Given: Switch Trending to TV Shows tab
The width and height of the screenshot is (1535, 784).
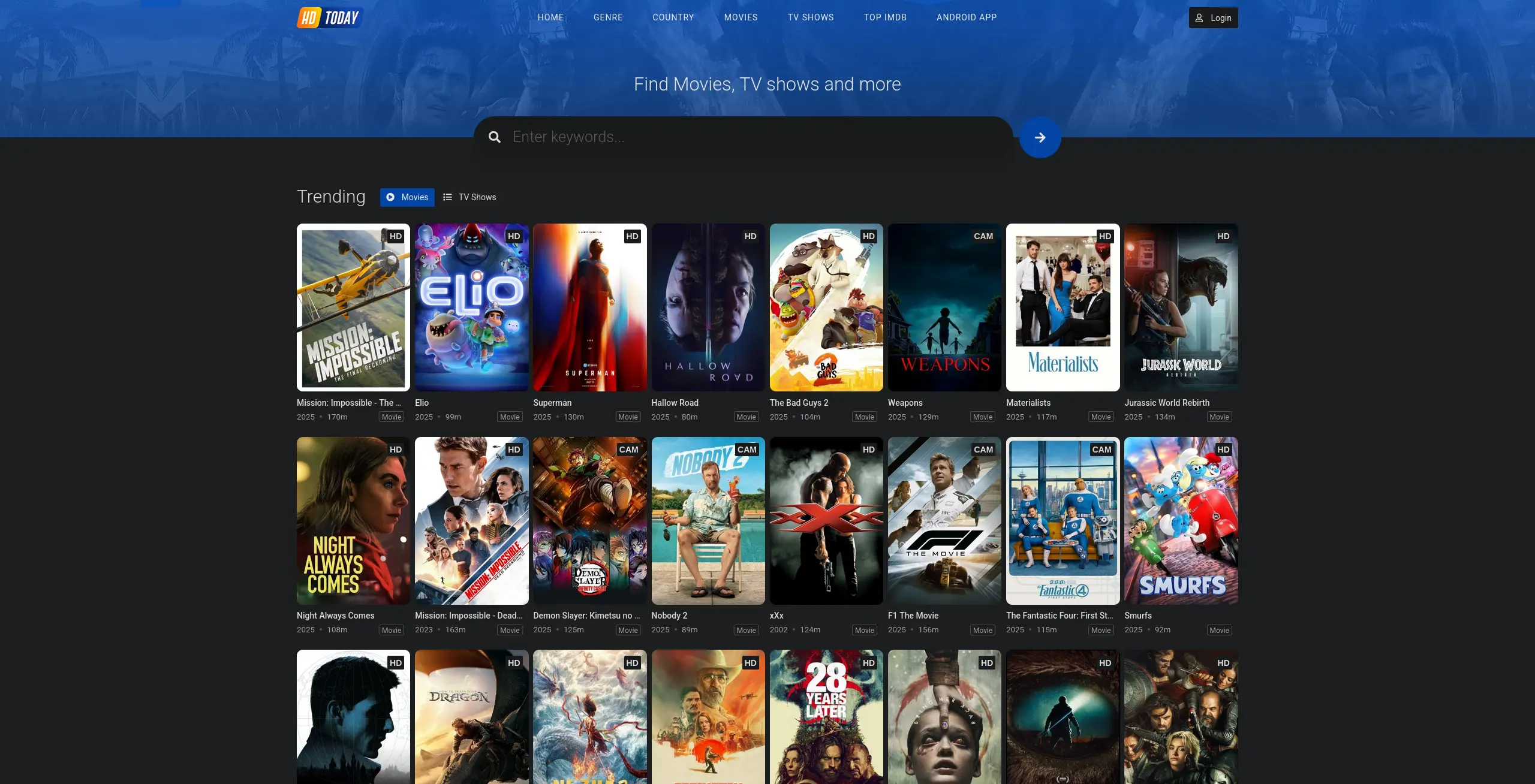Looking at the screenshot, I should tap(469, 197).
